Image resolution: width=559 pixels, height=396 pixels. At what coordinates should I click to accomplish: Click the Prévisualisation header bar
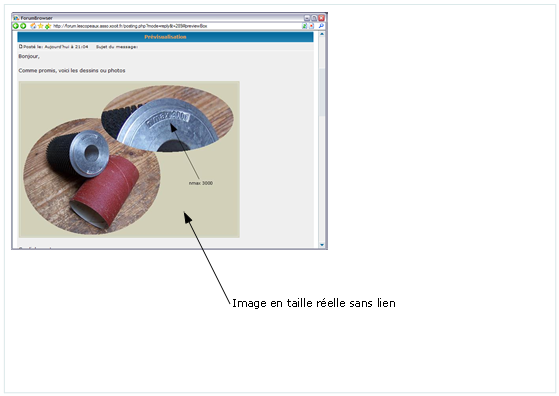coord(165,37)
